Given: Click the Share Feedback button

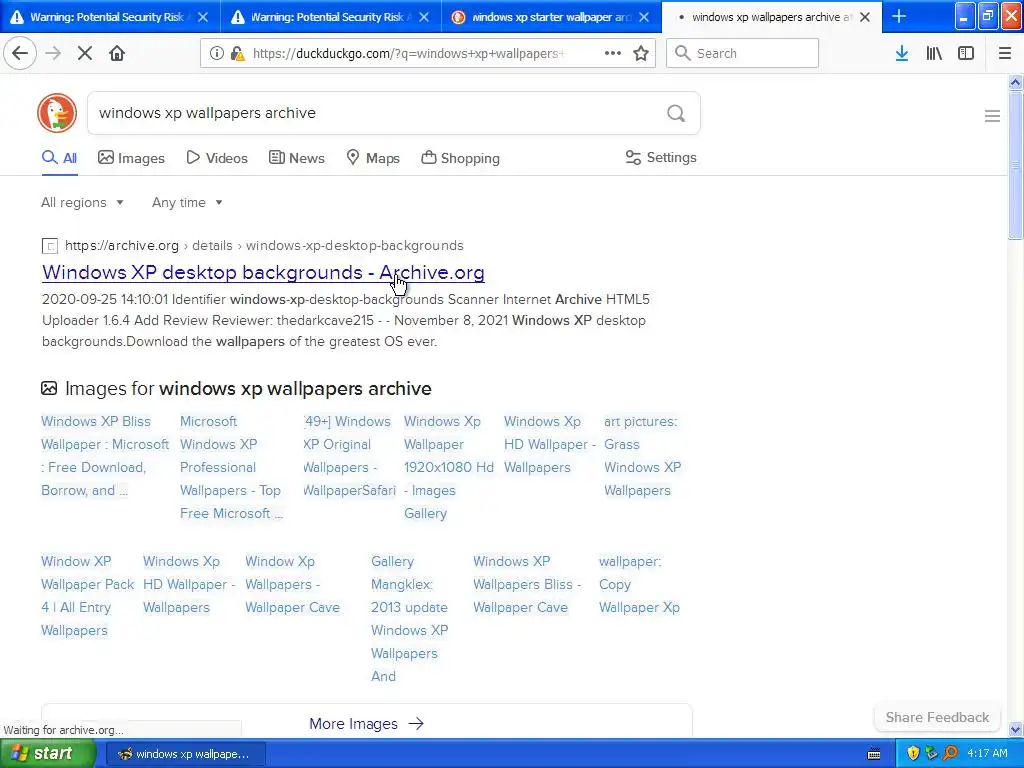Looking at the screenshot, I should pos(937,717).
